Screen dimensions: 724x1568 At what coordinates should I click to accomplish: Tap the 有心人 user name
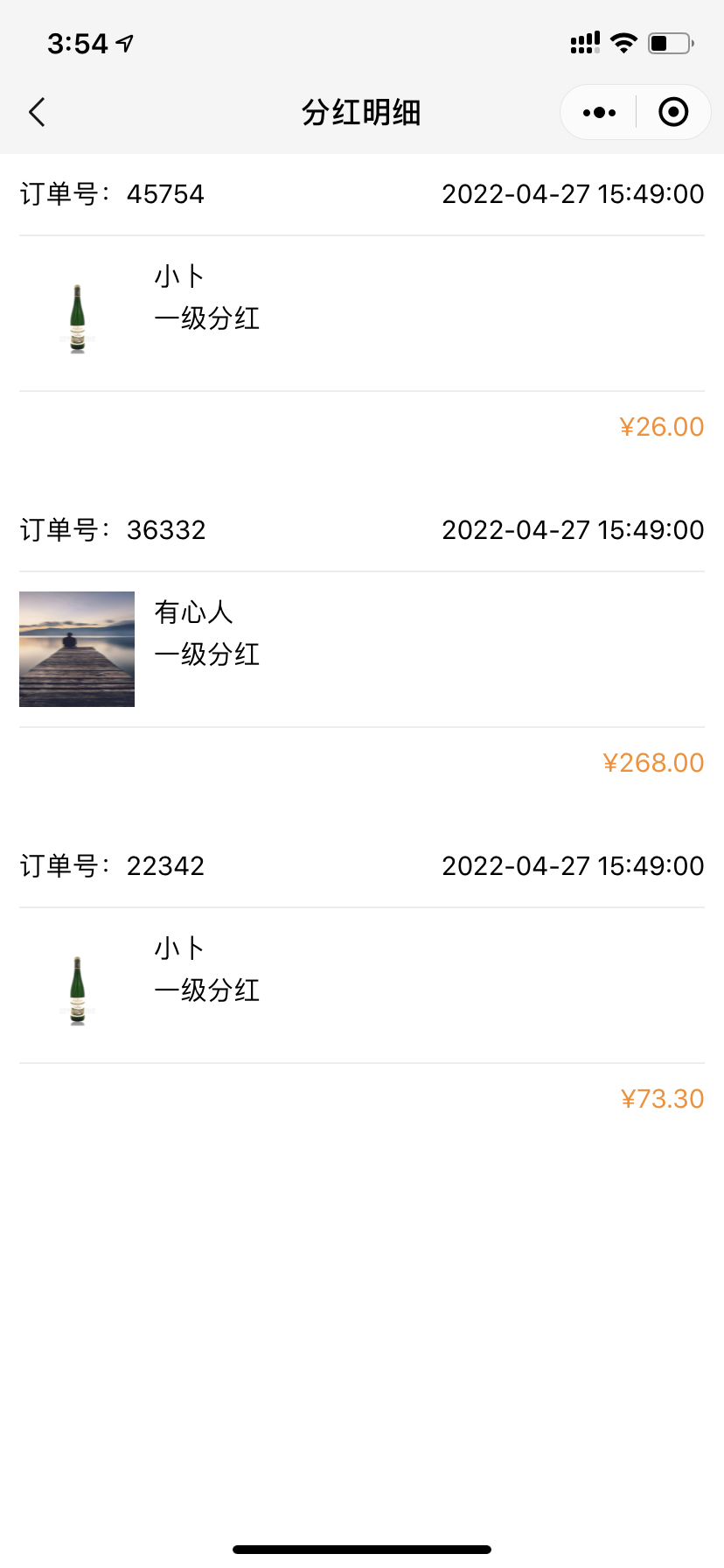click(x=194, y=612)
